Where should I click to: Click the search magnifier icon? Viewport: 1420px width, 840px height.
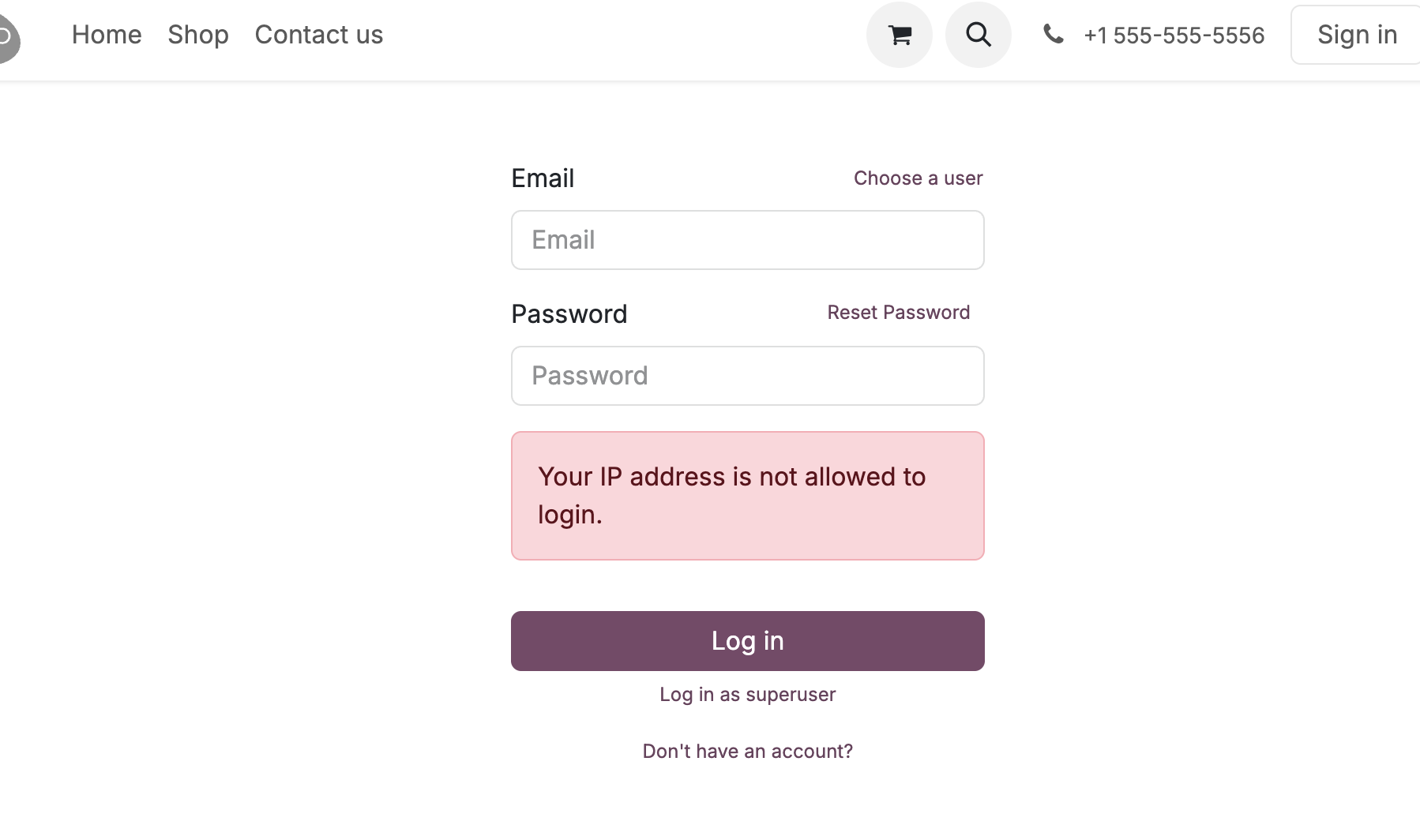[x=979, y=35]
